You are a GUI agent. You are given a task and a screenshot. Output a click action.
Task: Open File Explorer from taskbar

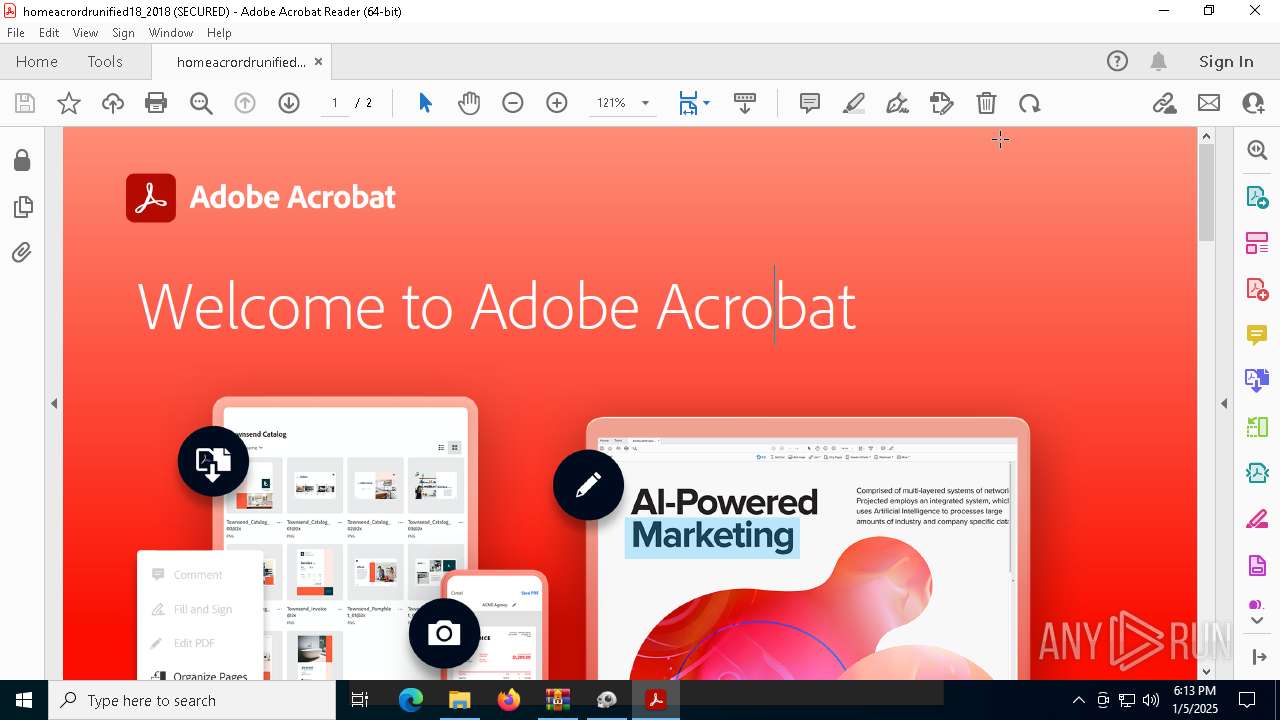point(460,700)
